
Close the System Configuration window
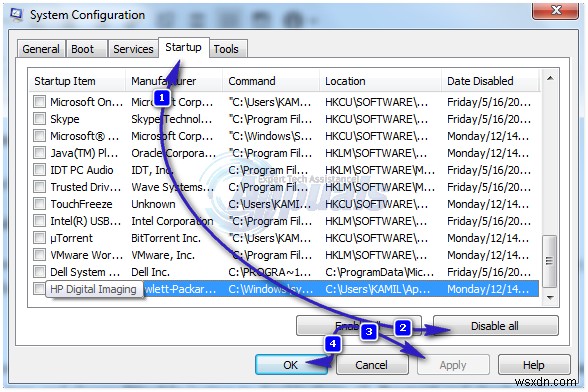555,11
